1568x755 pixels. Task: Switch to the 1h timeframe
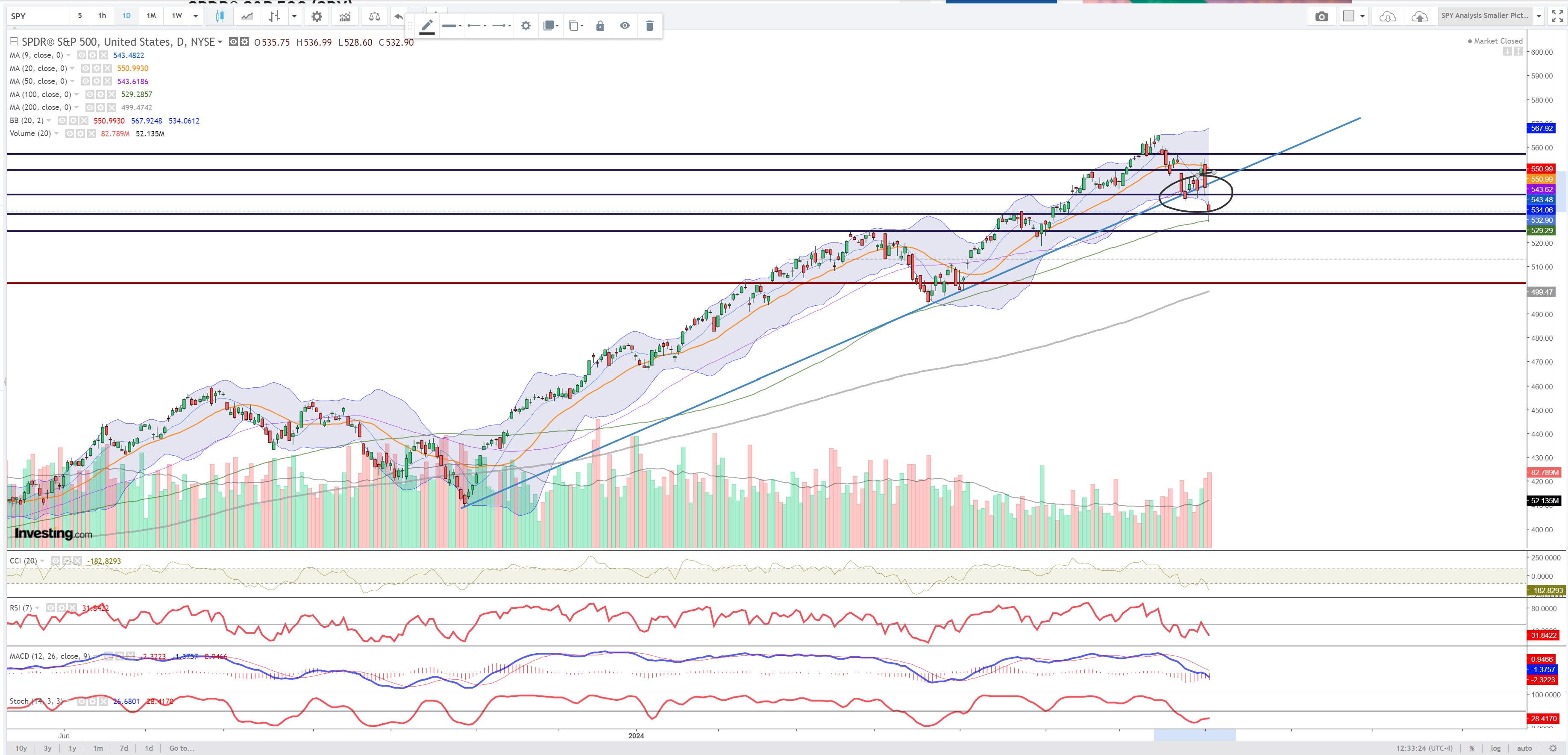tap(102, 16)
